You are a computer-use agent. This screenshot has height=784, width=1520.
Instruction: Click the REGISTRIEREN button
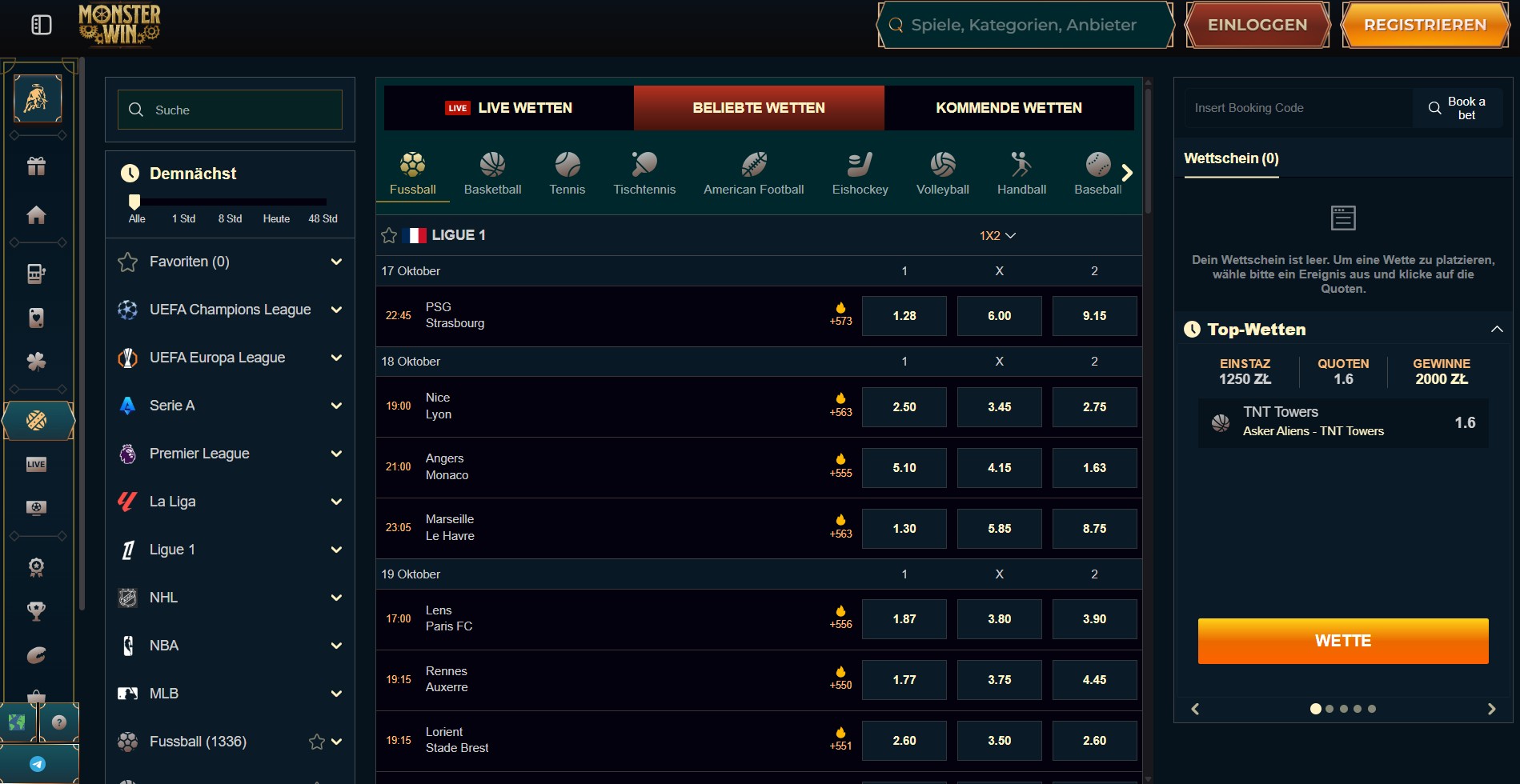pos(1425,25)
